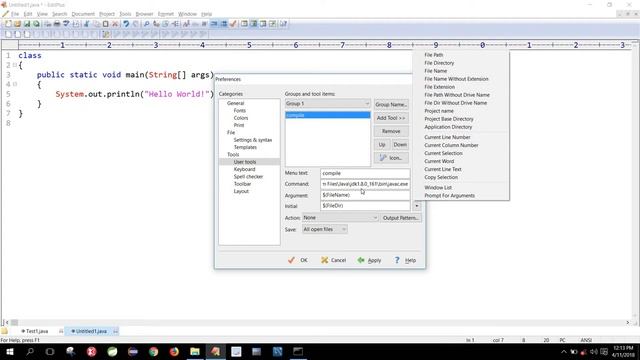Select the compile item in tool list
The width and height of the screenshot is (640, 360).
tap(328, 115)
